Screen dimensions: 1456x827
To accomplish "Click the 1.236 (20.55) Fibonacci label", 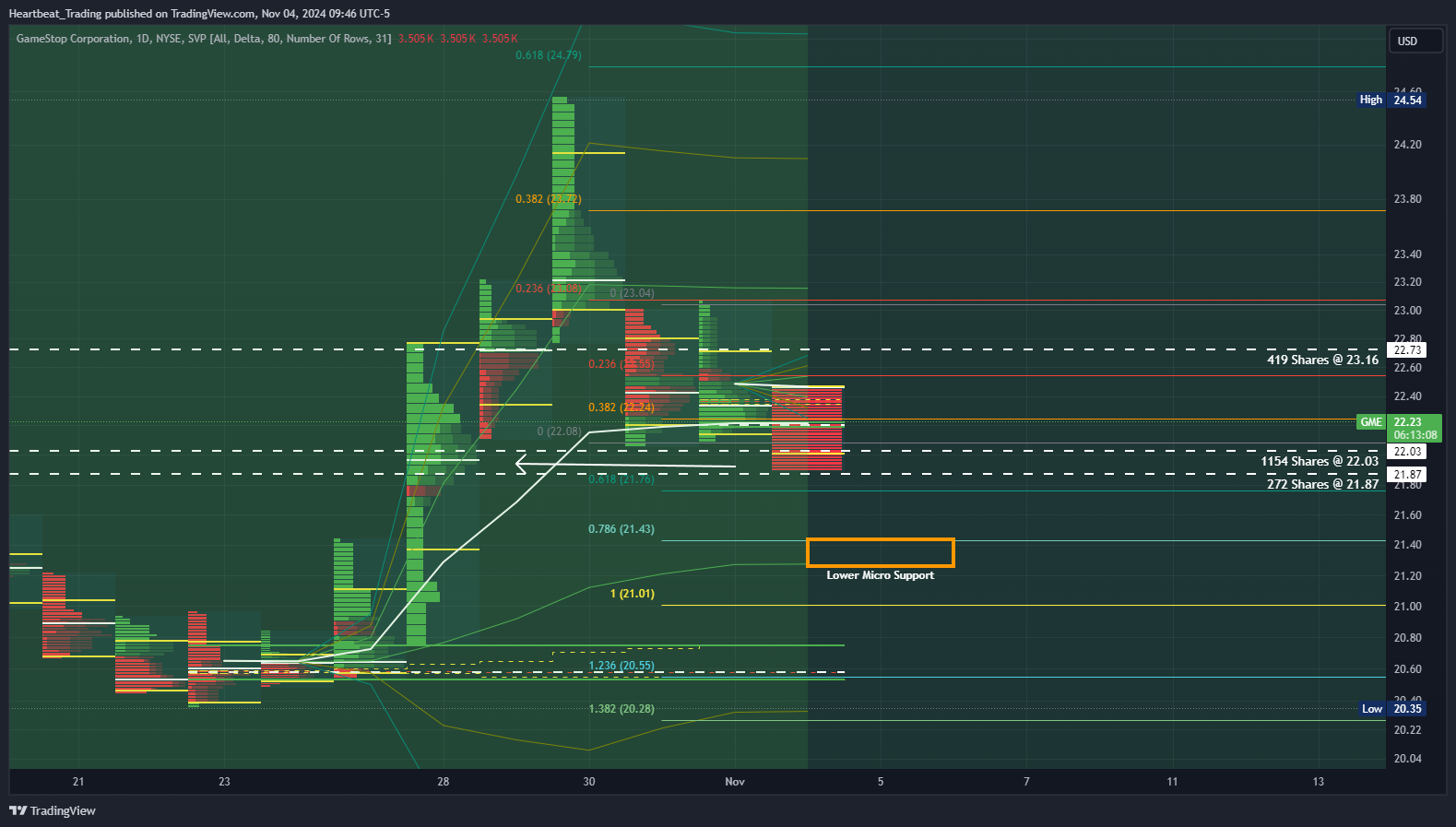I will (x=621, y=666).
